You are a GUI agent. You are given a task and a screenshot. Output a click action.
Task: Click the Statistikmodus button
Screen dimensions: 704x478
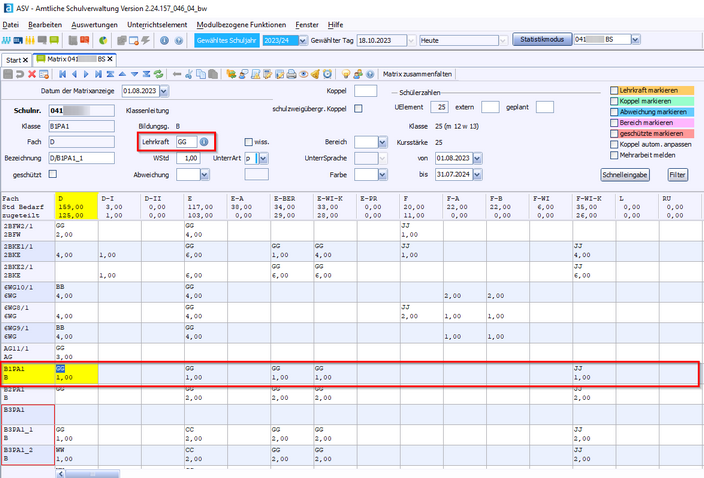[542, 39]
